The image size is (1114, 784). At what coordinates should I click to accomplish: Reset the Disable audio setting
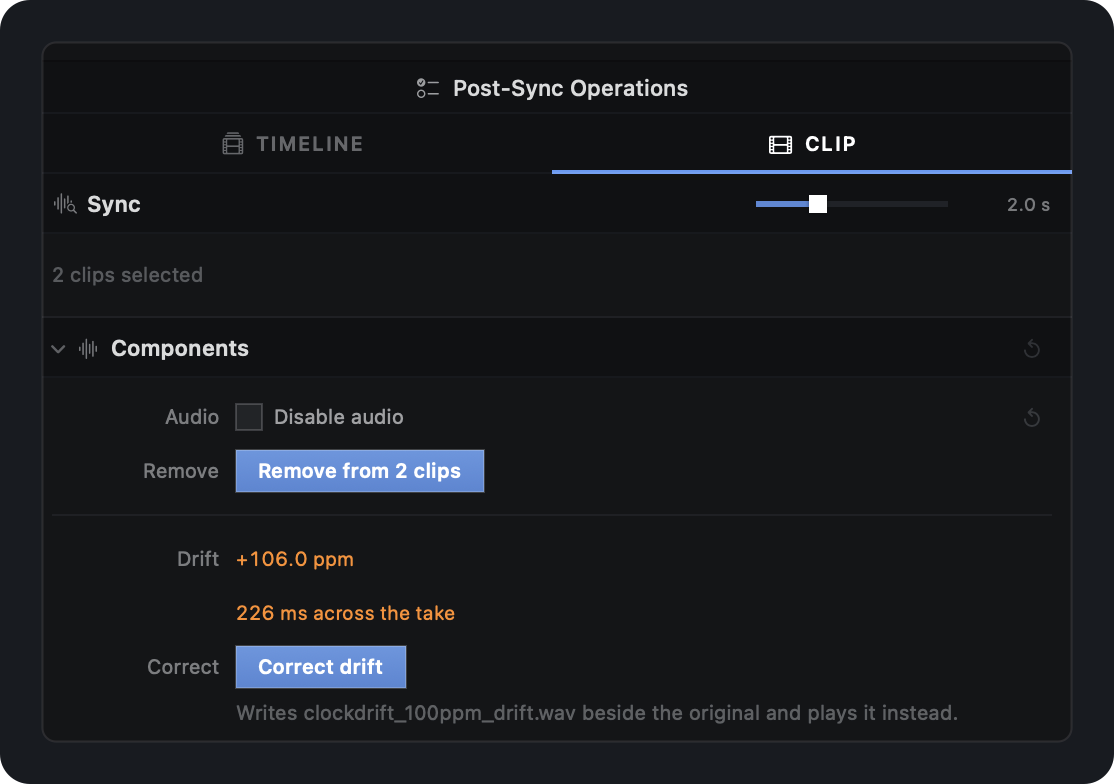[1032, 418]
